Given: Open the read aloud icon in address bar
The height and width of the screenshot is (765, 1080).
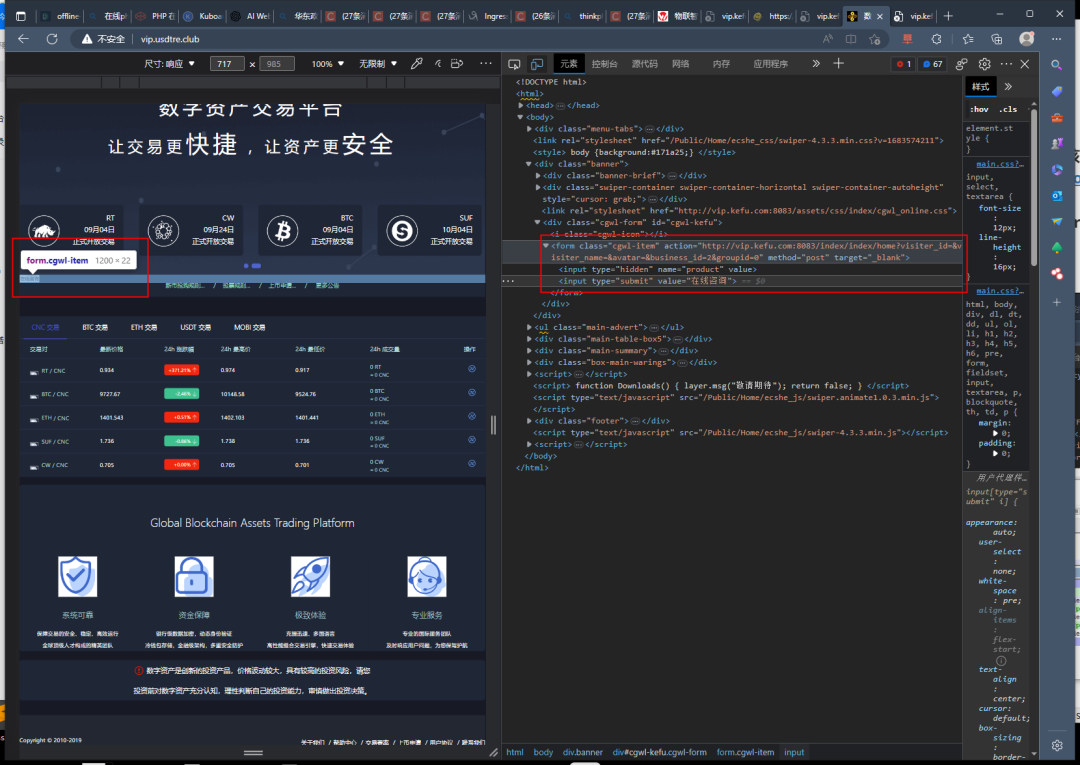Looking at the screenshot, I should click(828, 39).
